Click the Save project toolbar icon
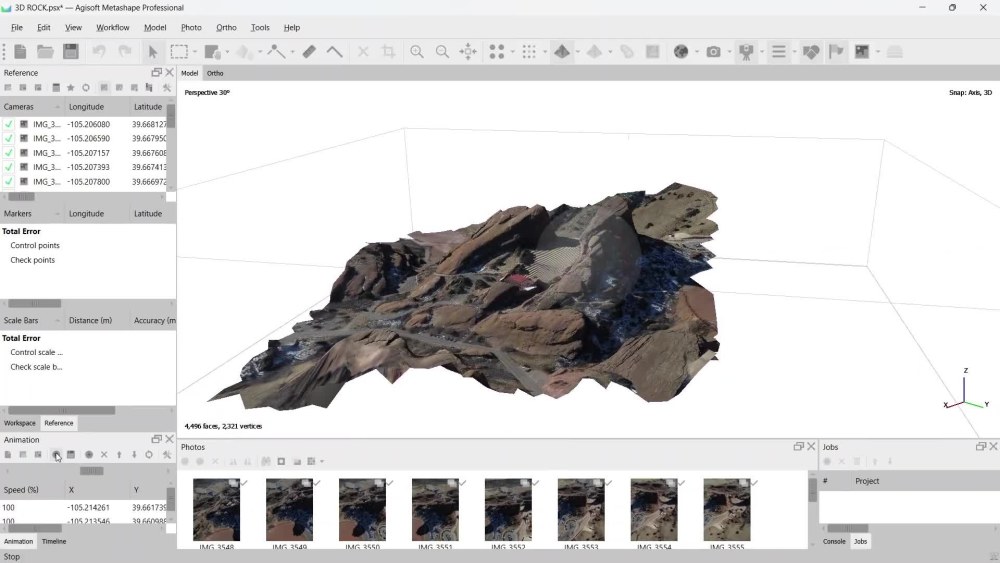The width and height of the screenshot is (1000, 563). 71,52
